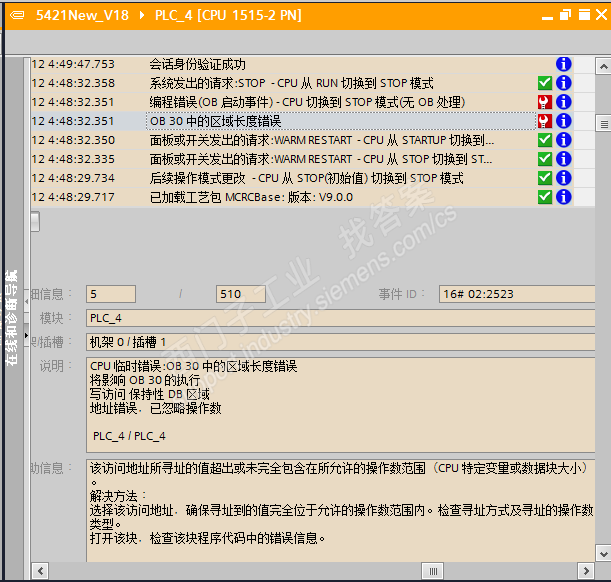
Task: Click the description box with CPU 临时错误
Action: tap(341, 405)
